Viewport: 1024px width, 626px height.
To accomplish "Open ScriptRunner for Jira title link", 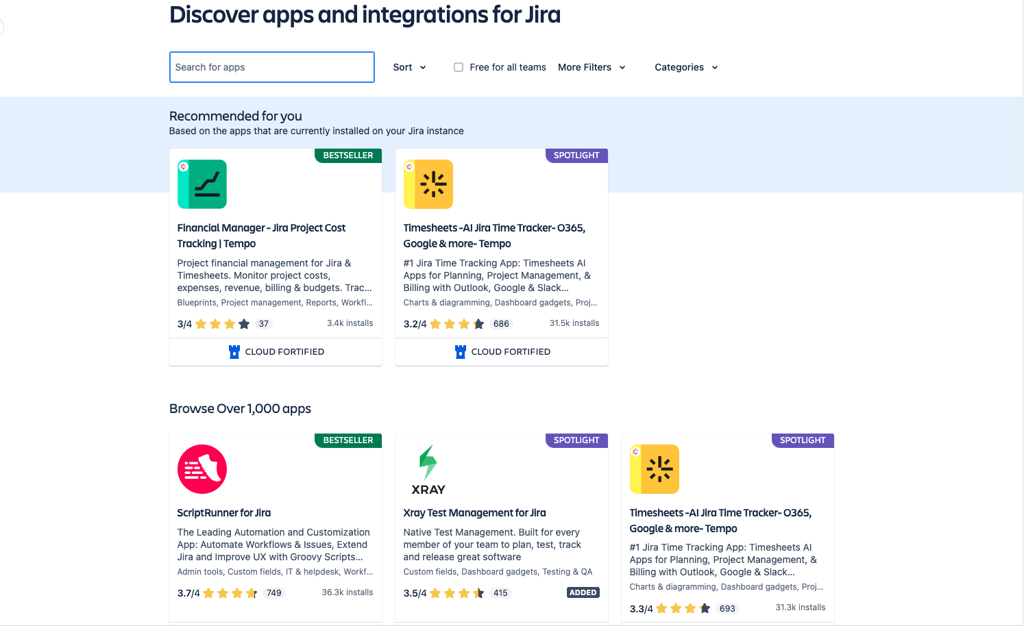I will (224, 513).
